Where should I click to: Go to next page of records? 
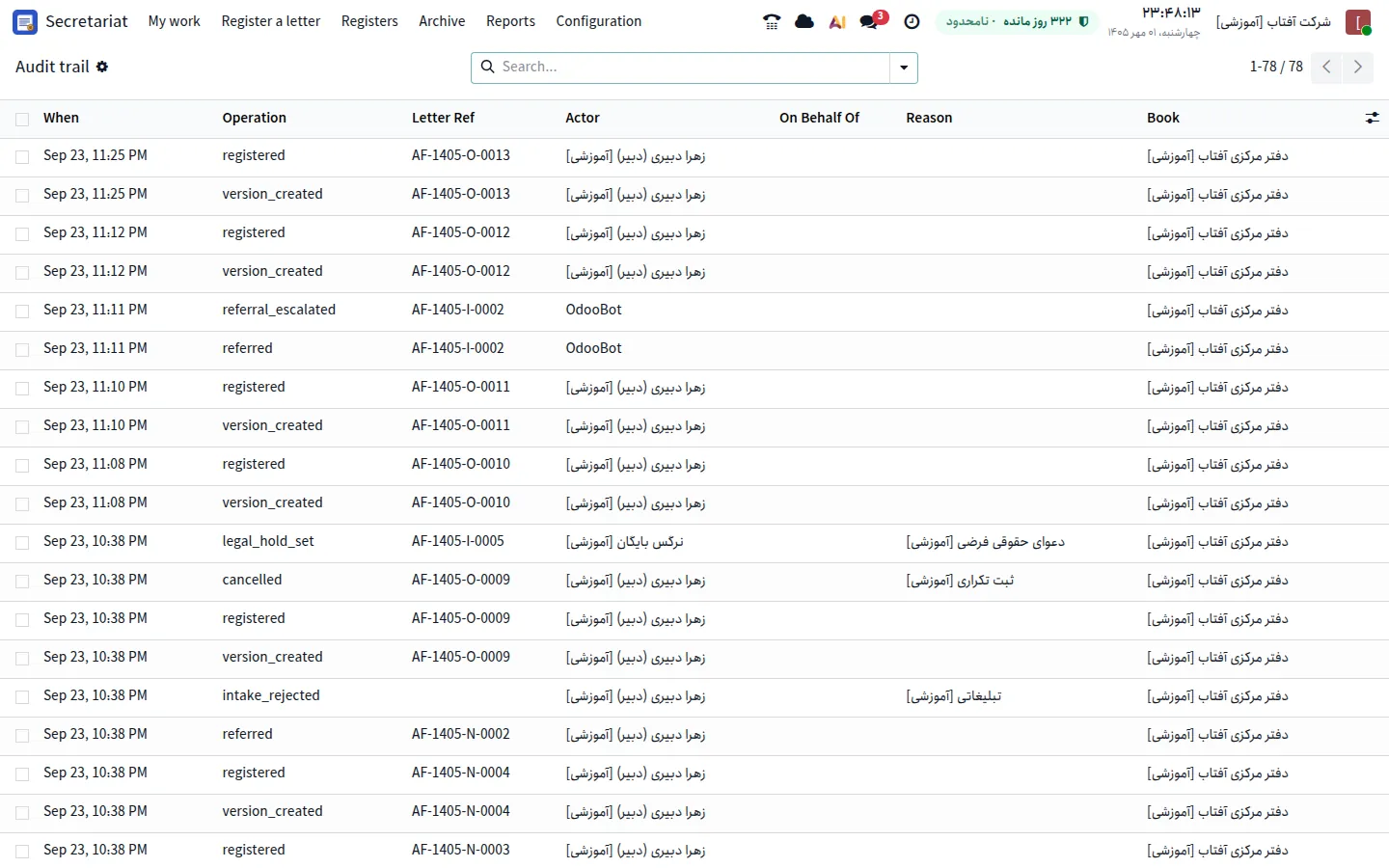tap(1358, 67)
